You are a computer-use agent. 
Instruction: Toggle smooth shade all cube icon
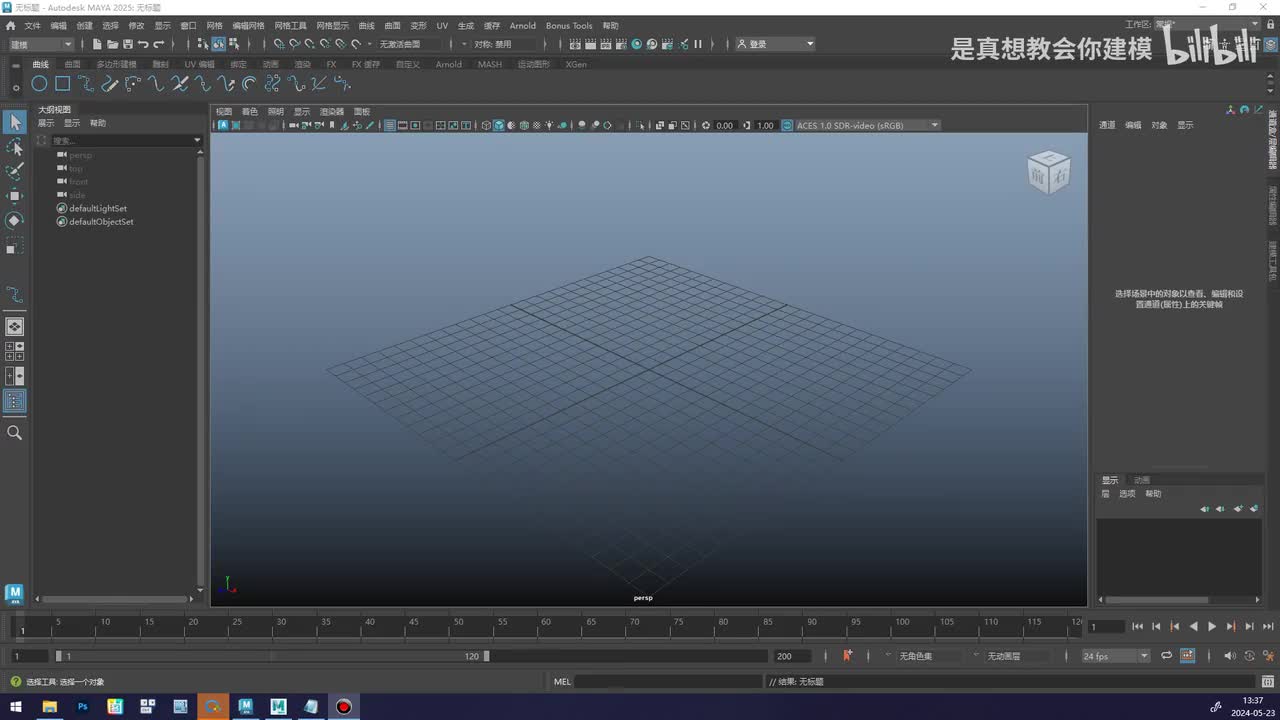pyautogui.click(x=499, y=125)
